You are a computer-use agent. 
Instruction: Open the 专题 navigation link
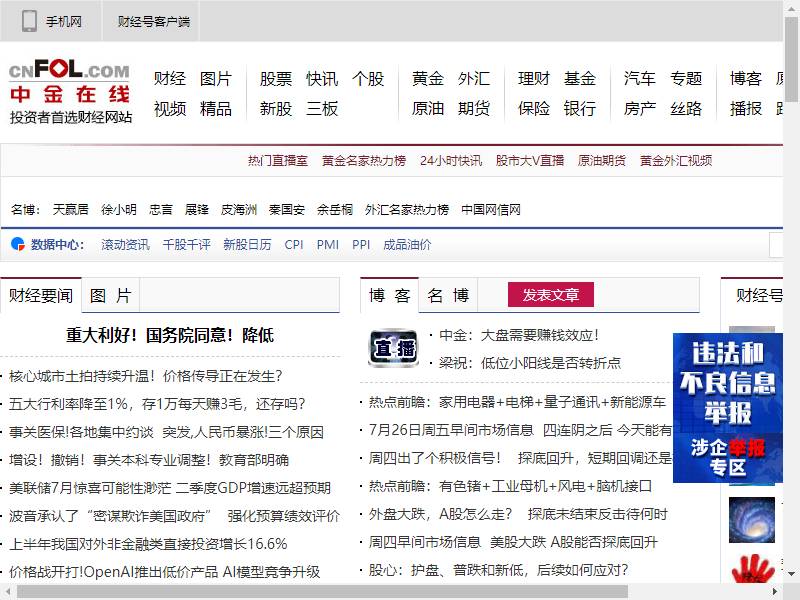[686, 79]
